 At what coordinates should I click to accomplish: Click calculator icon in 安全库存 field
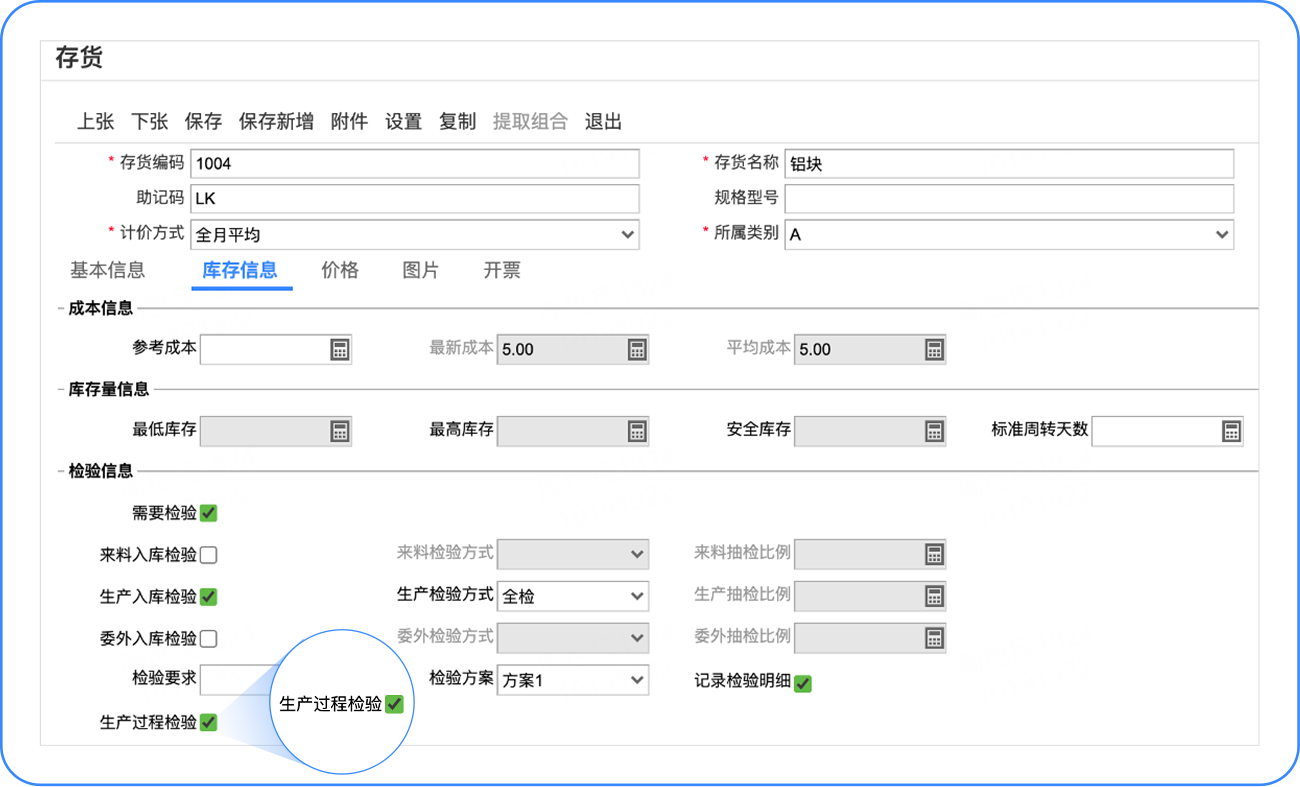(x=933, y=431)
